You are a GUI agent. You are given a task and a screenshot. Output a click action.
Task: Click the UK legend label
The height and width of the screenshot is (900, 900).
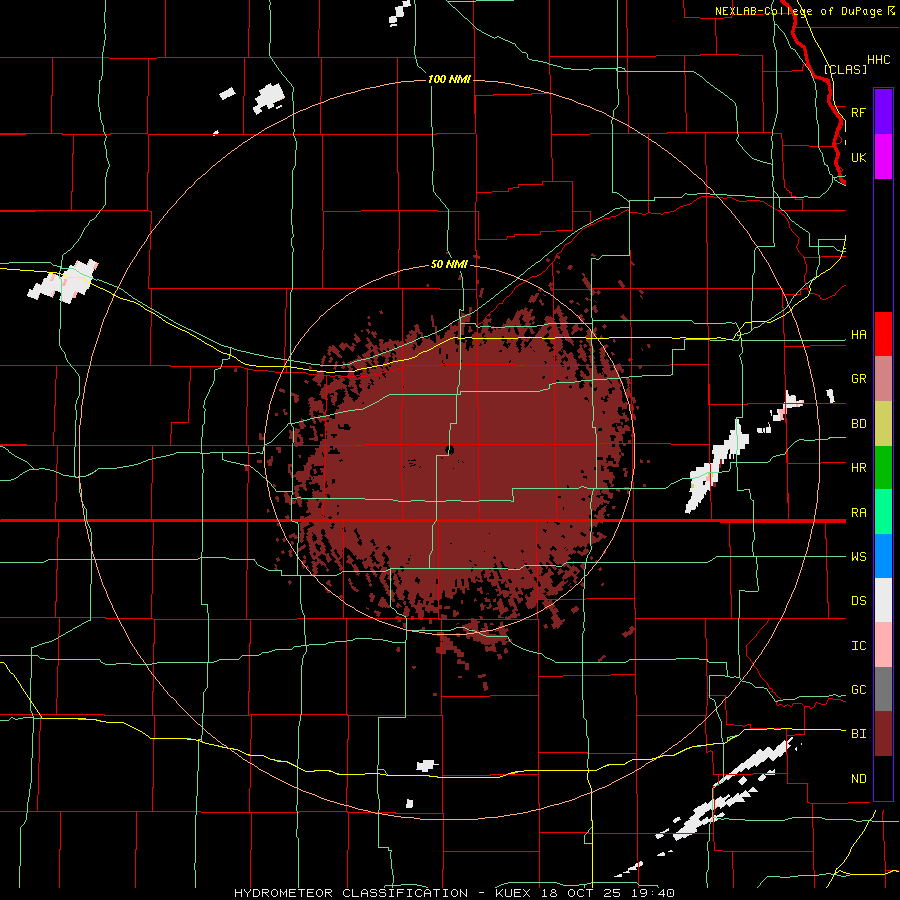[858, 157]
